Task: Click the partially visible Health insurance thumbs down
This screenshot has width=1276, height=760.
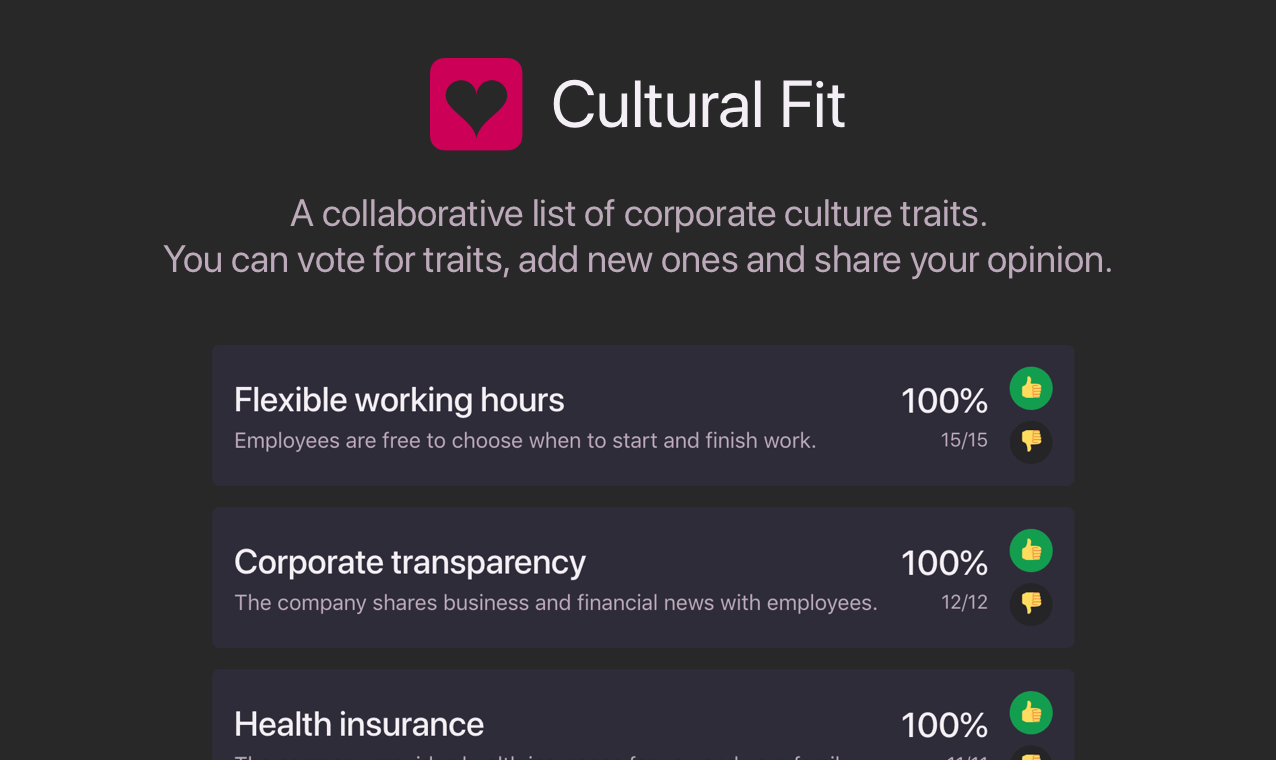Action: (1031, 755)
